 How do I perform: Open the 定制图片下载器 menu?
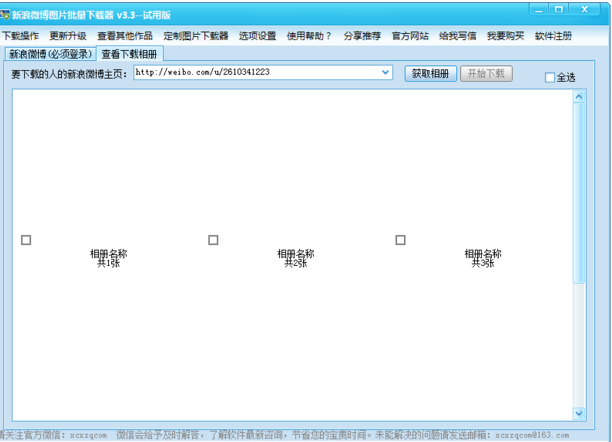(196, 36)
